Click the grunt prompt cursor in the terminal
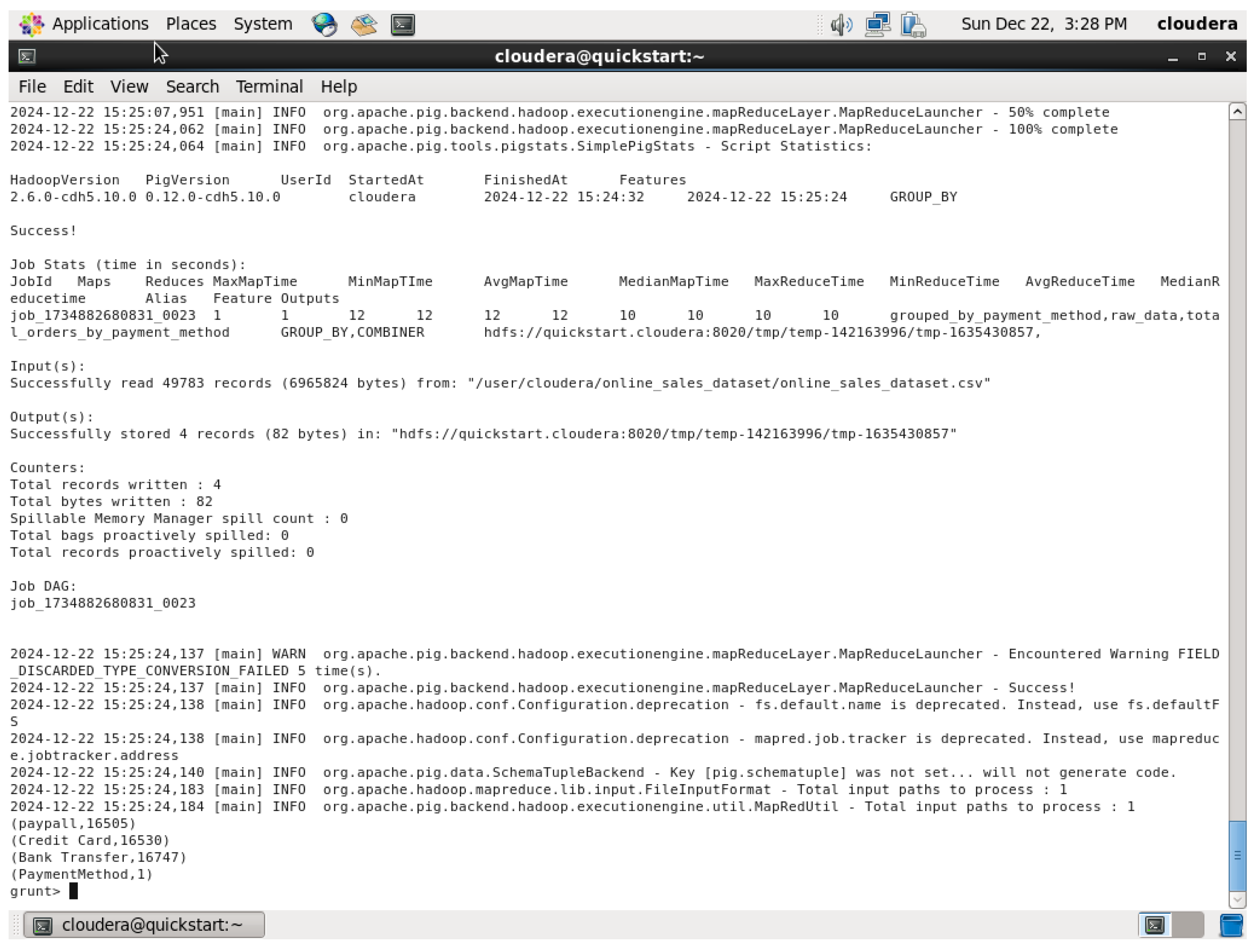The height and width of the screenshot is (952, 1256). [x=75, y=891]
